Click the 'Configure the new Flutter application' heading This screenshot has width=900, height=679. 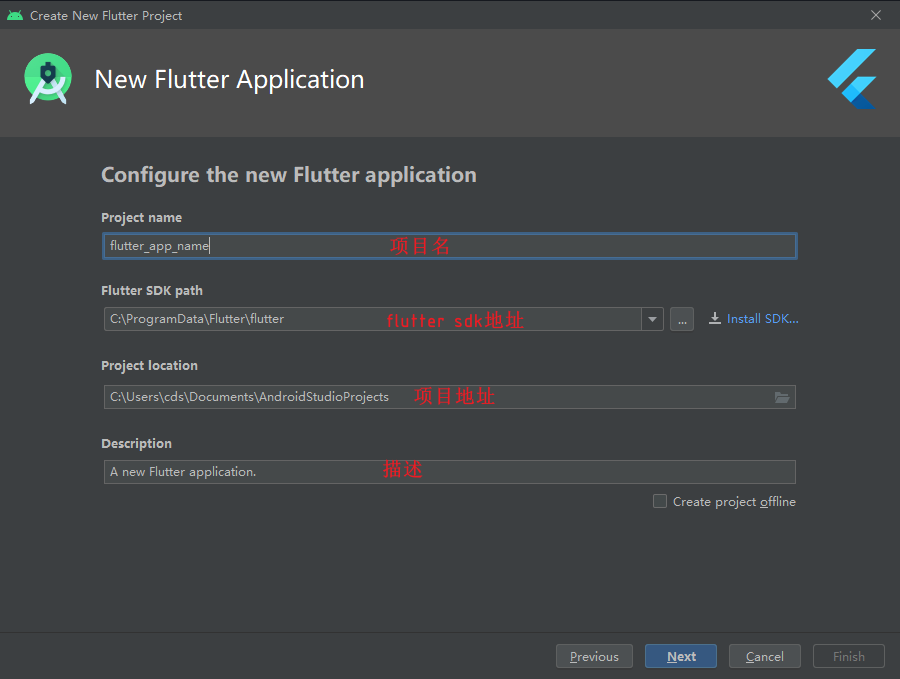(289, 174)
